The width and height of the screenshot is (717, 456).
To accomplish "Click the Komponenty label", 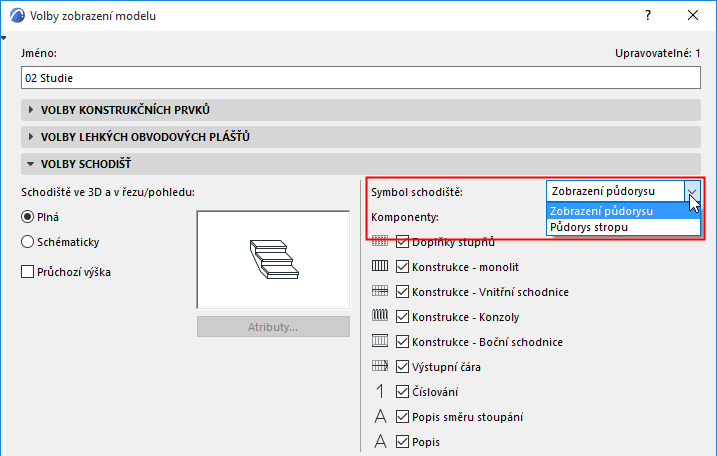I will pyautogui.click(x=405, y=217).
